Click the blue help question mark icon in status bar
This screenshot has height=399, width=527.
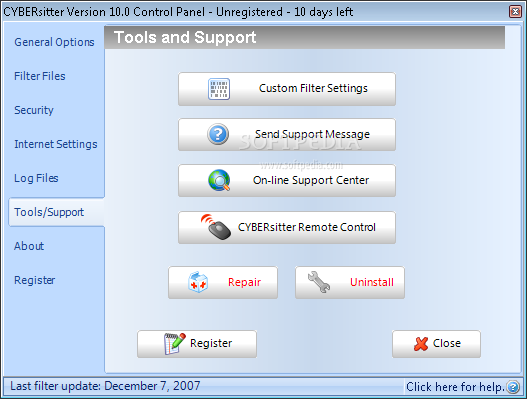(x=513, y=387)
